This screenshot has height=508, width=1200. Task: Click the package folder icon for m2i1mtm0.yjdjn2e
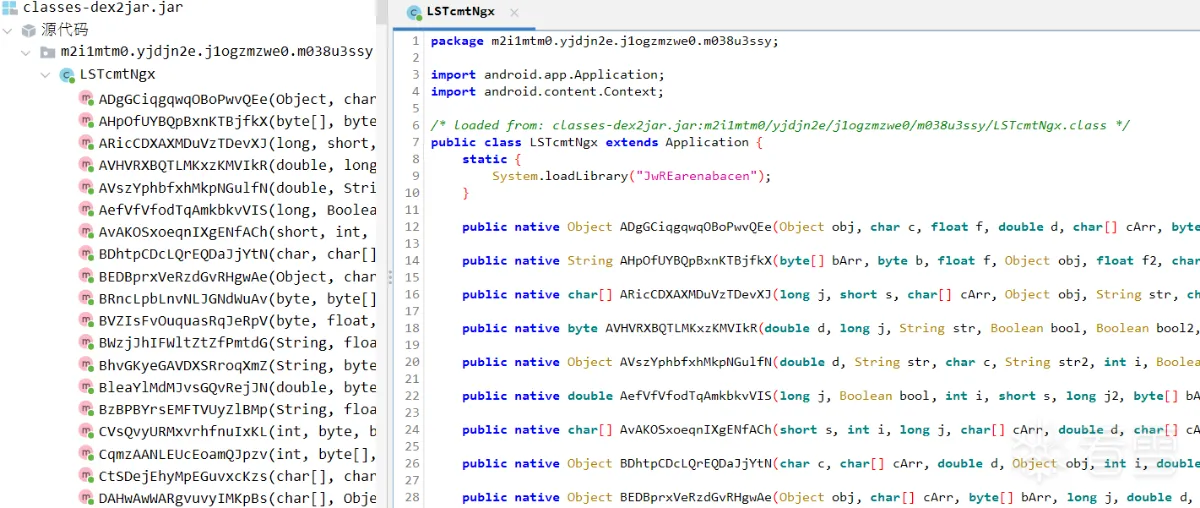pos(47,52)
